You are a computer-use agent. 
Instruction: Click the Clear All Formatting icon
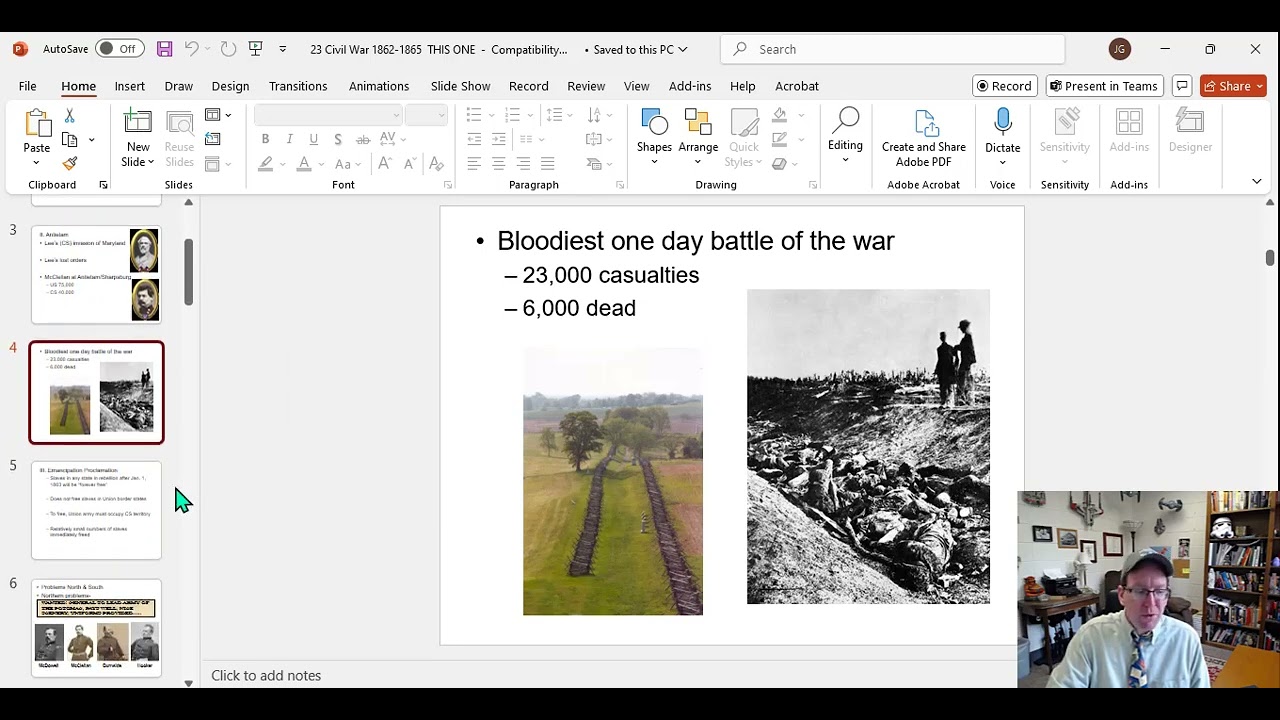437,163
